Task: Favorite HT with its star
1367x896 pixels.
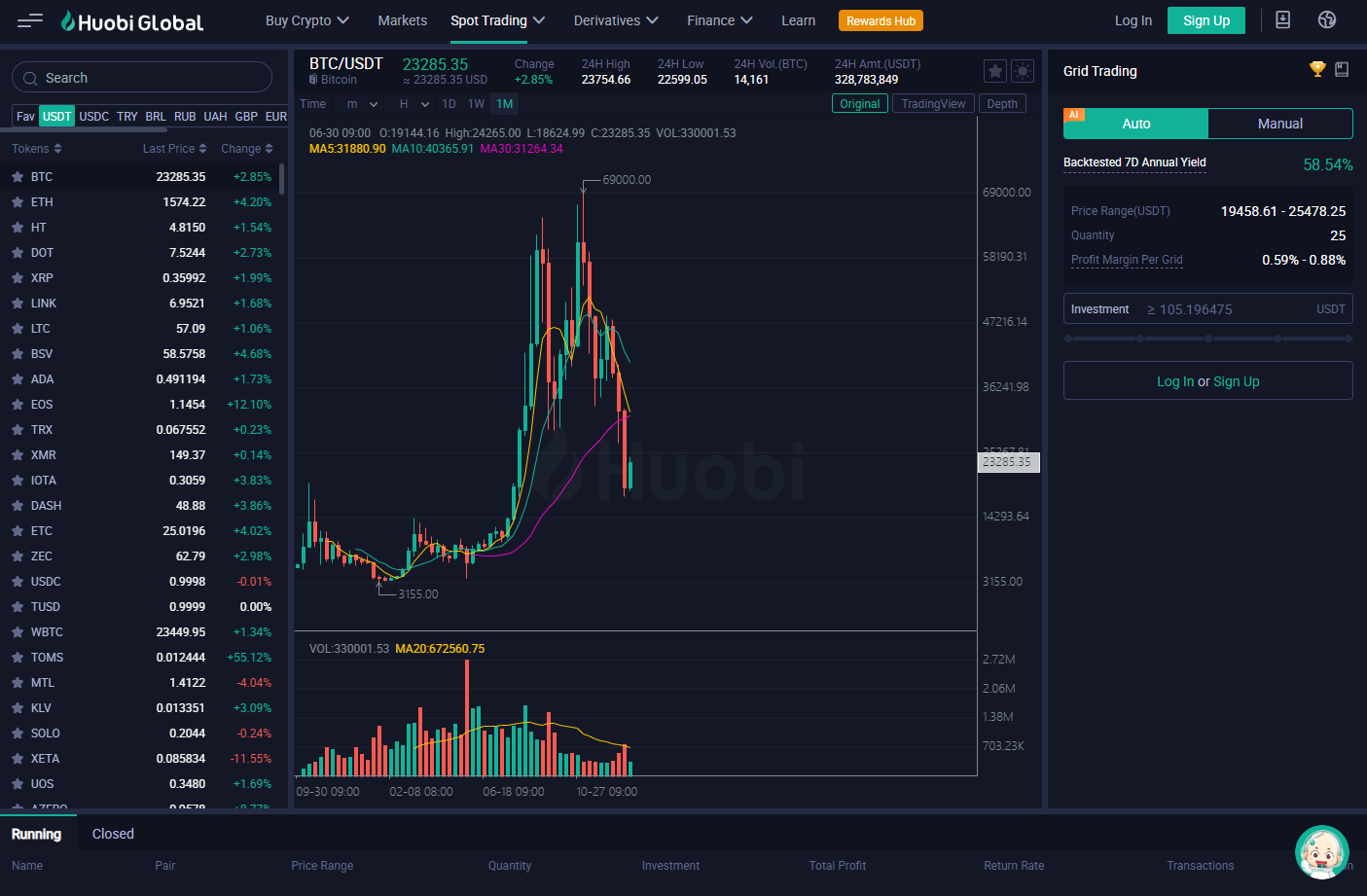Action: coord(18,228)
